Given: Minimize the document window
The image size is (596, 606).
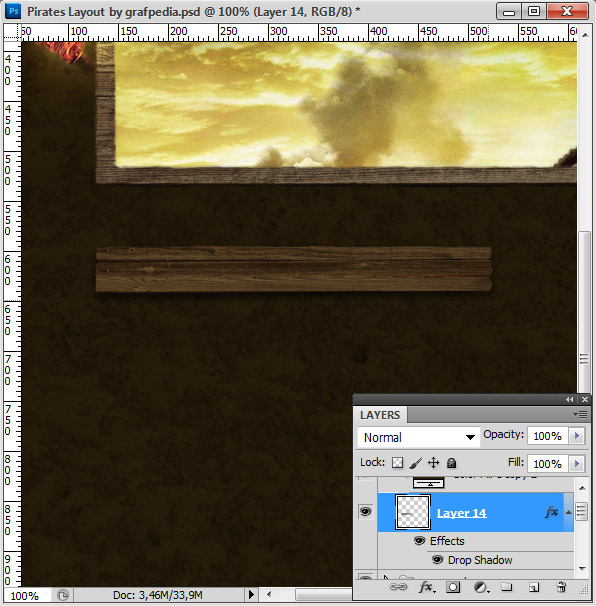Looking at the screenshot, I should click(509, 12).
